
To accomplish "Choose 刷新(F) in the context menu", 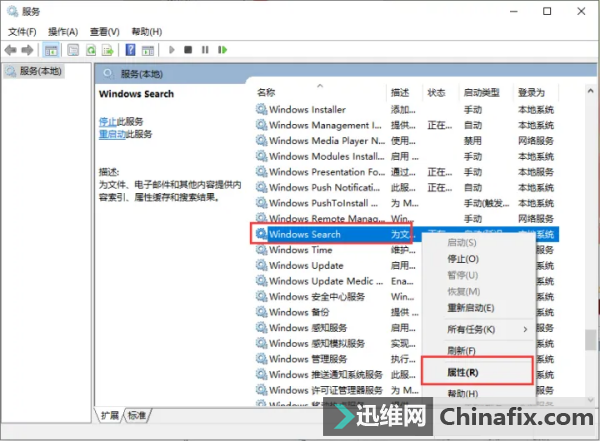I will (x=478, y=351).
